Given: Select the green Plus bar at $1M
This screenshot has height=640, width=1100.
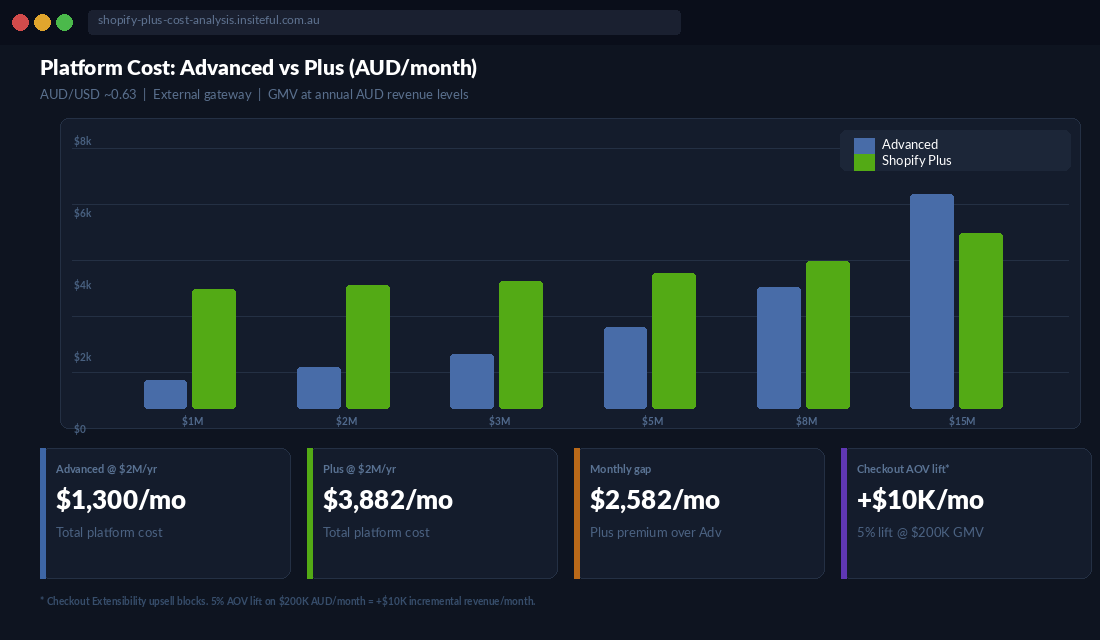Looking at the screenshot, I should [214, 349].
